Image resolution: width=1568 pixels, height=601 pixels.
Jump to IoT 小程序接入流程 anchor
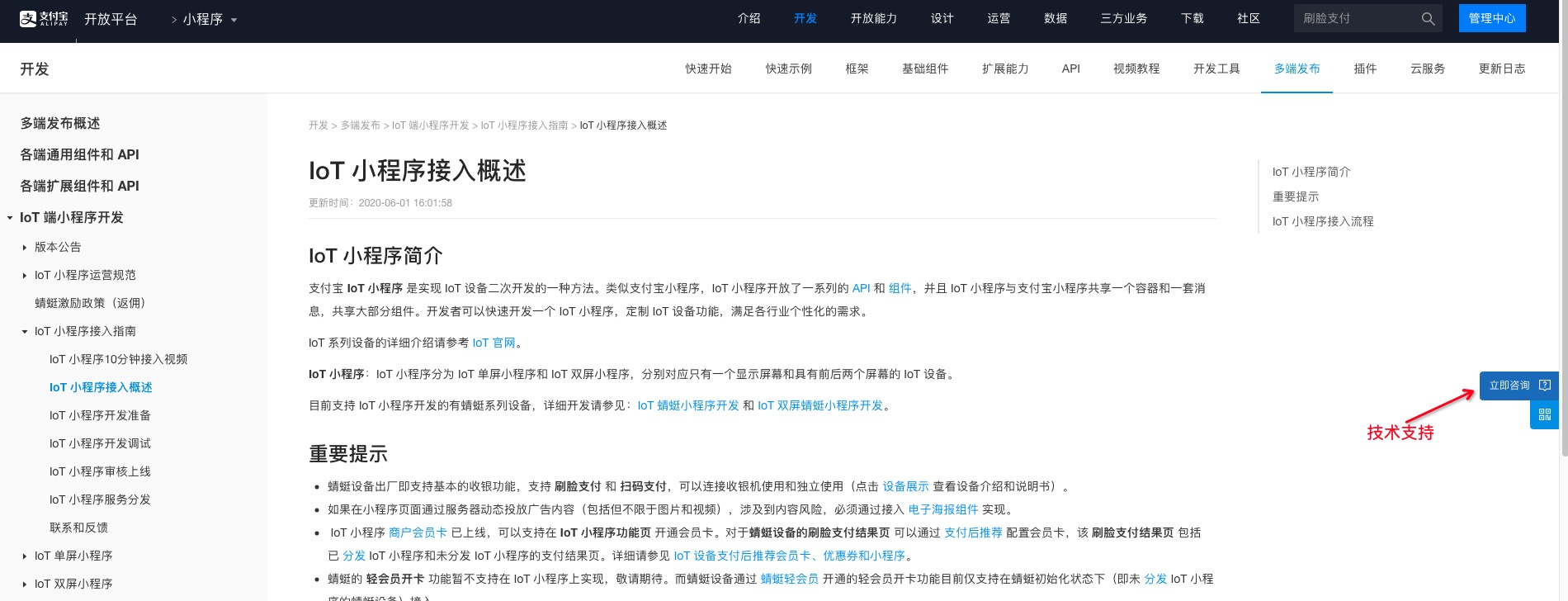point(1323,221)
